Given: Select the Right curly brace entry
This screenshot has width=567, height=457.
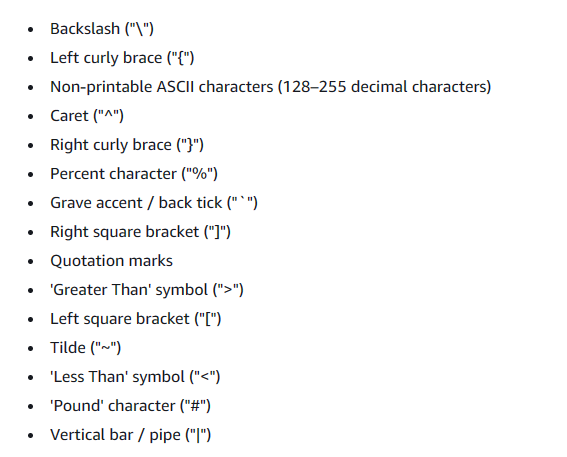Looking at the screenshot, I should (x=127, y=145).
